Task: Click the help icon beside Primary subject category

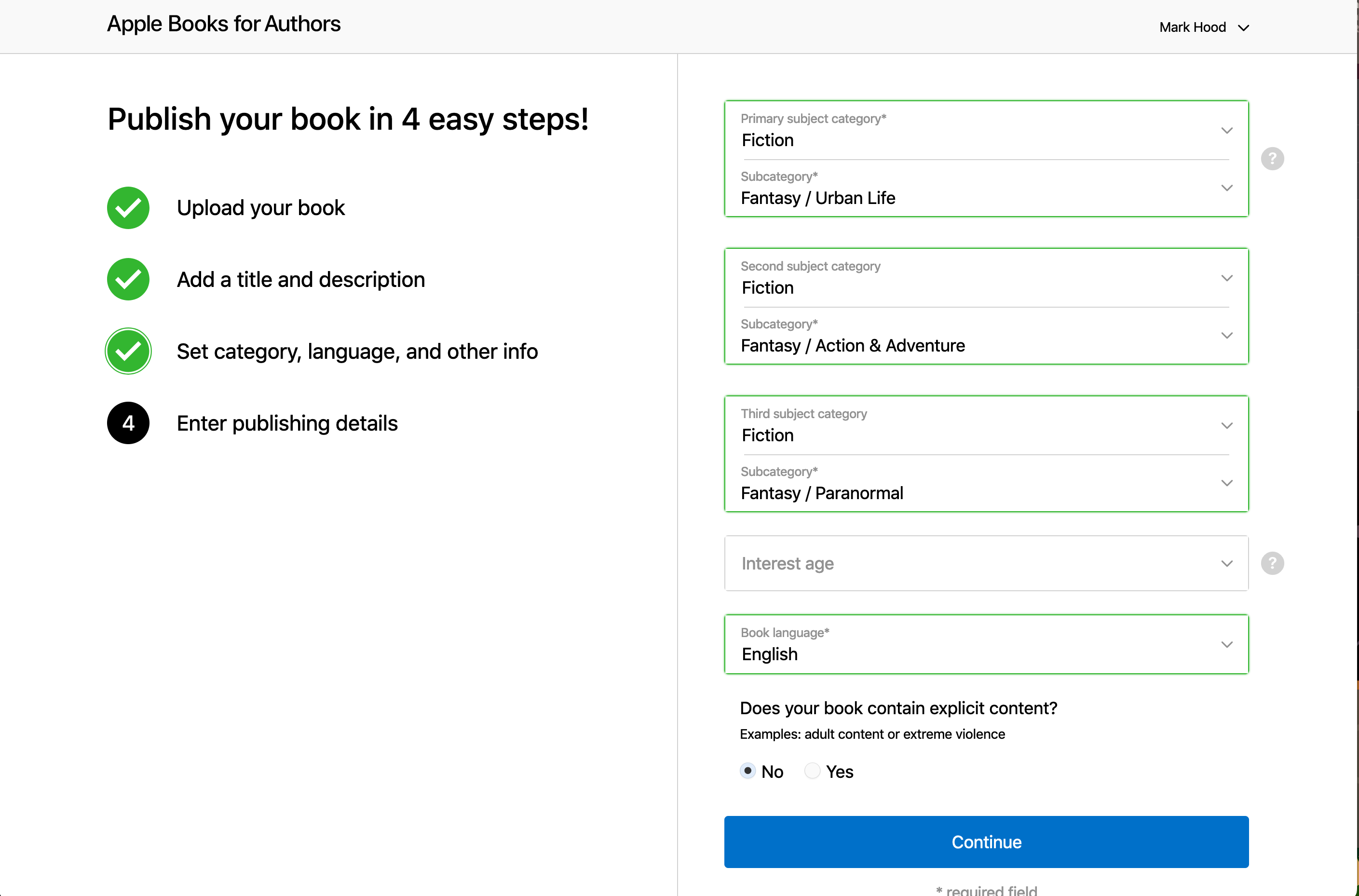Action: pos(1272,159)
